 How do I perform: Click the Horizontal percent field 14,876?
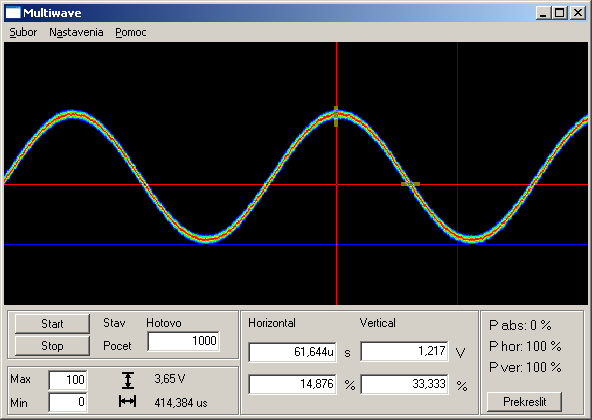click(x=292, y=384)
